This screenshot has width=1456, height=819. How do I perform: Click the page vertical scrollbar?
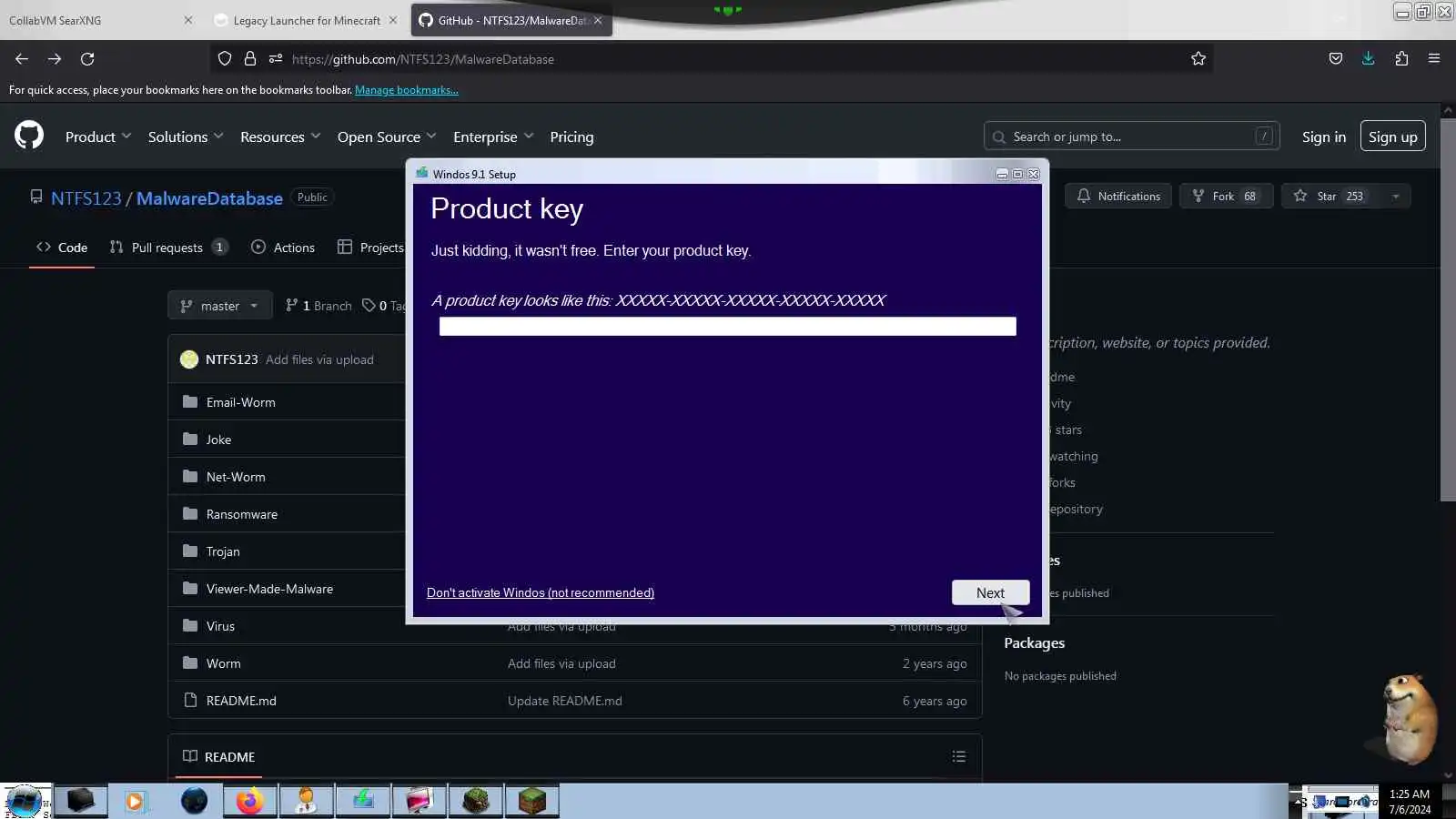[x=1448, y=309]
